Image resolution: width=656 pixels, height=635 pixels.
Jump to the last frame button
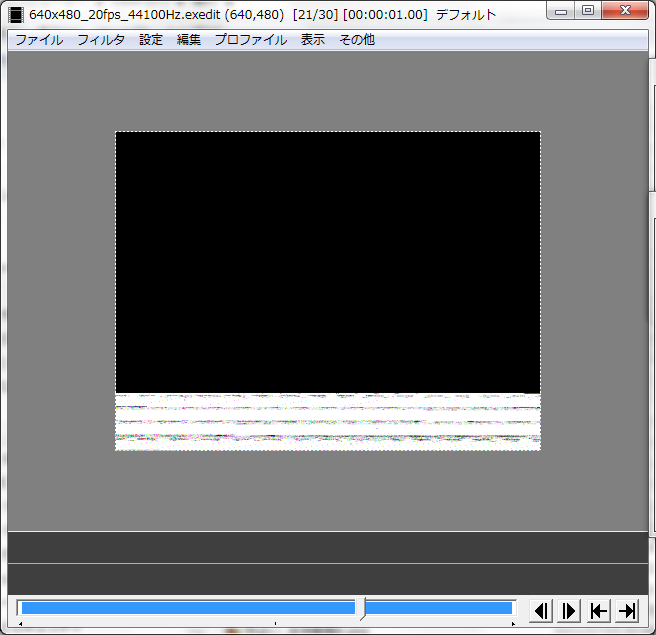click(x=627, y=611)
